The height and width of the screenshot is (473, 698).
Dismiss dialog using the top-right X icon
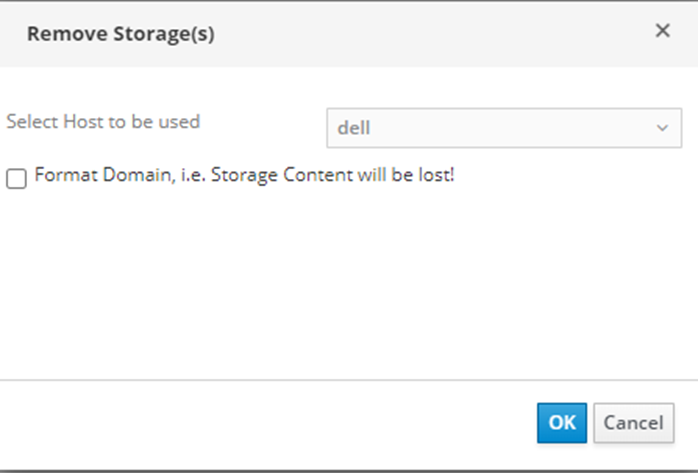(662, 31)
